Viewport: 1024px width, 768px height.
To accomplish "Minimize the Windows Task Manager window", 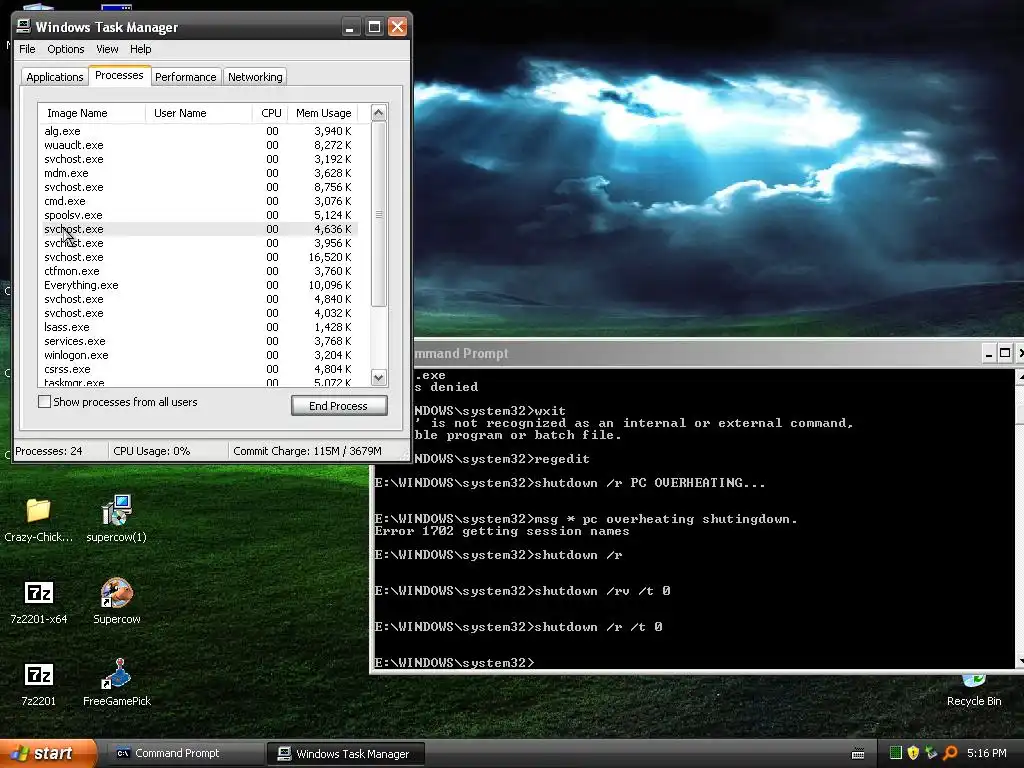I will point(351,27).
